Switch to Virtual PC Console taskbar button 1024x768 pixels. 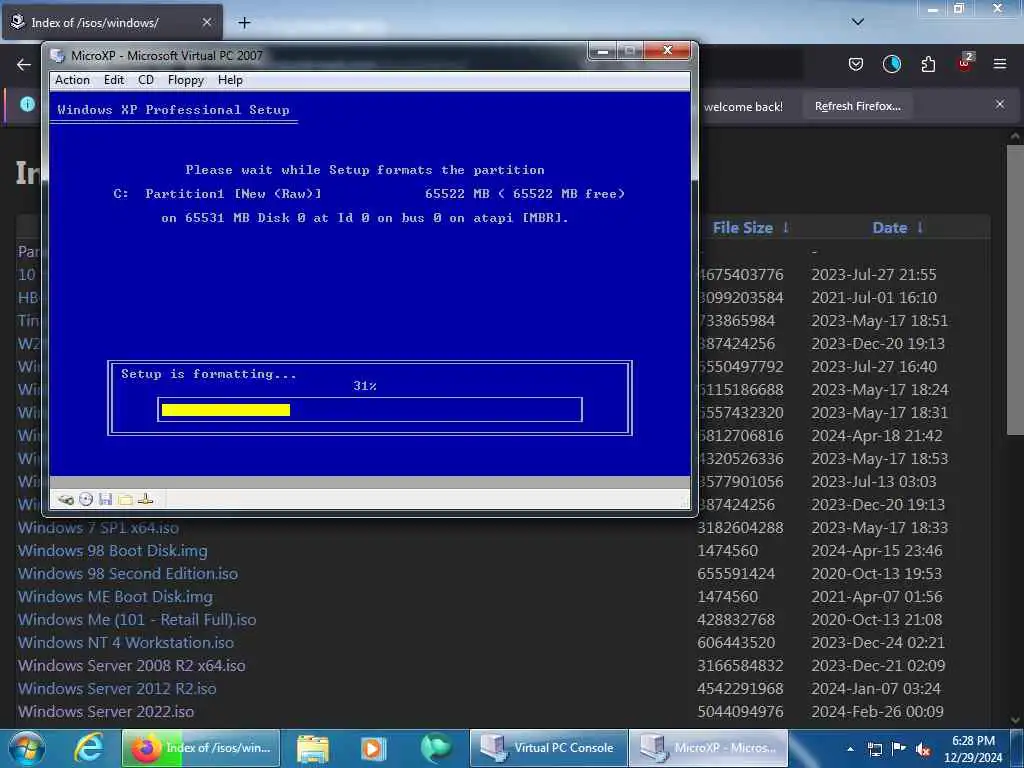point(549,748)
